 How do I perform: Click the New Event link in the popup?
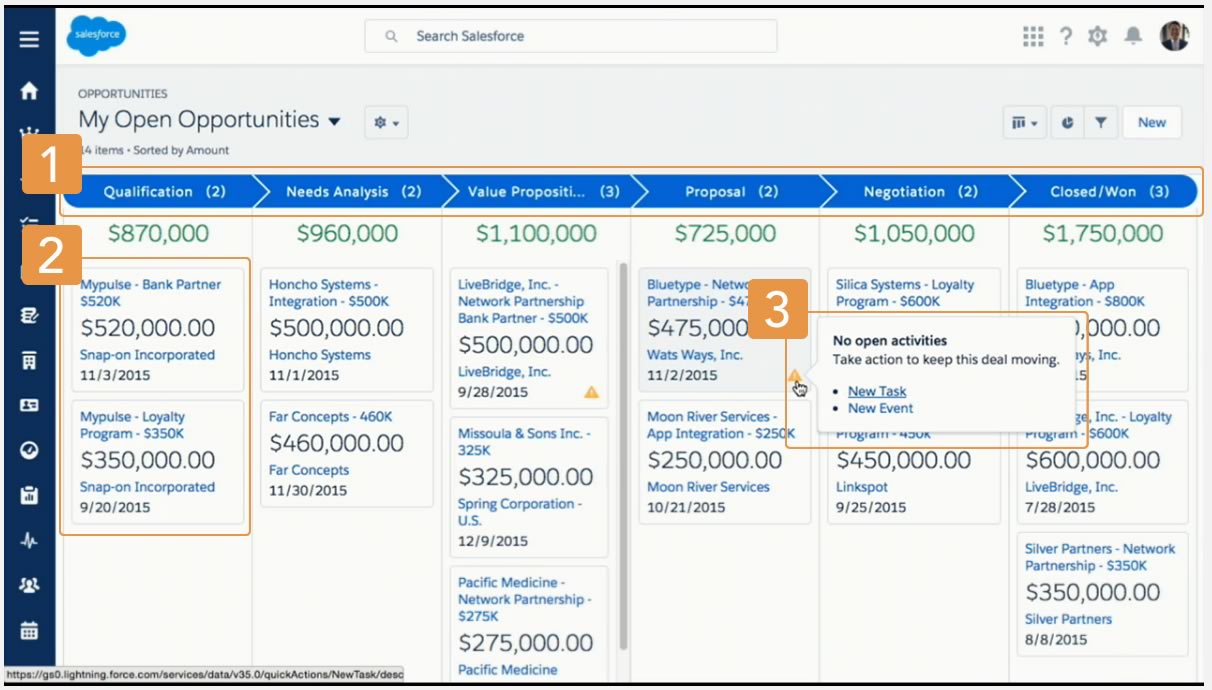point(880,408)
